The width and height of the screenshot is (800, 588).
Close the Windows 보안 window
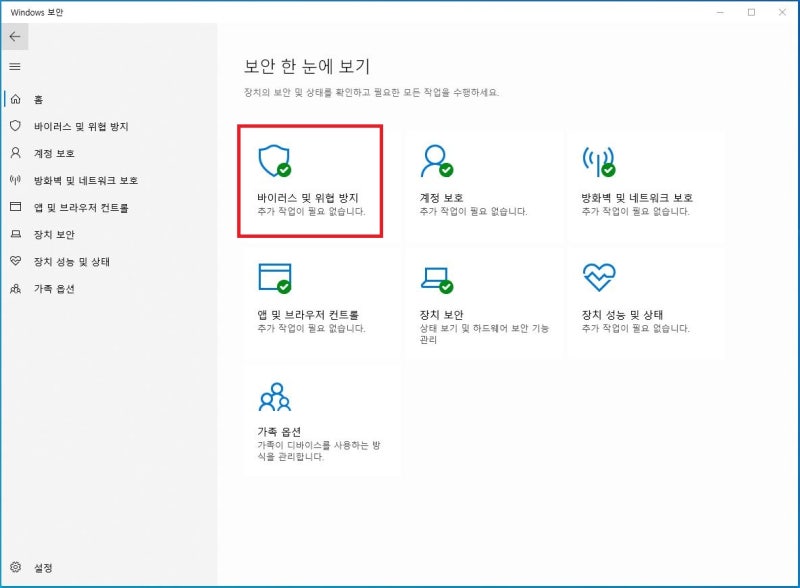point(782,12)
